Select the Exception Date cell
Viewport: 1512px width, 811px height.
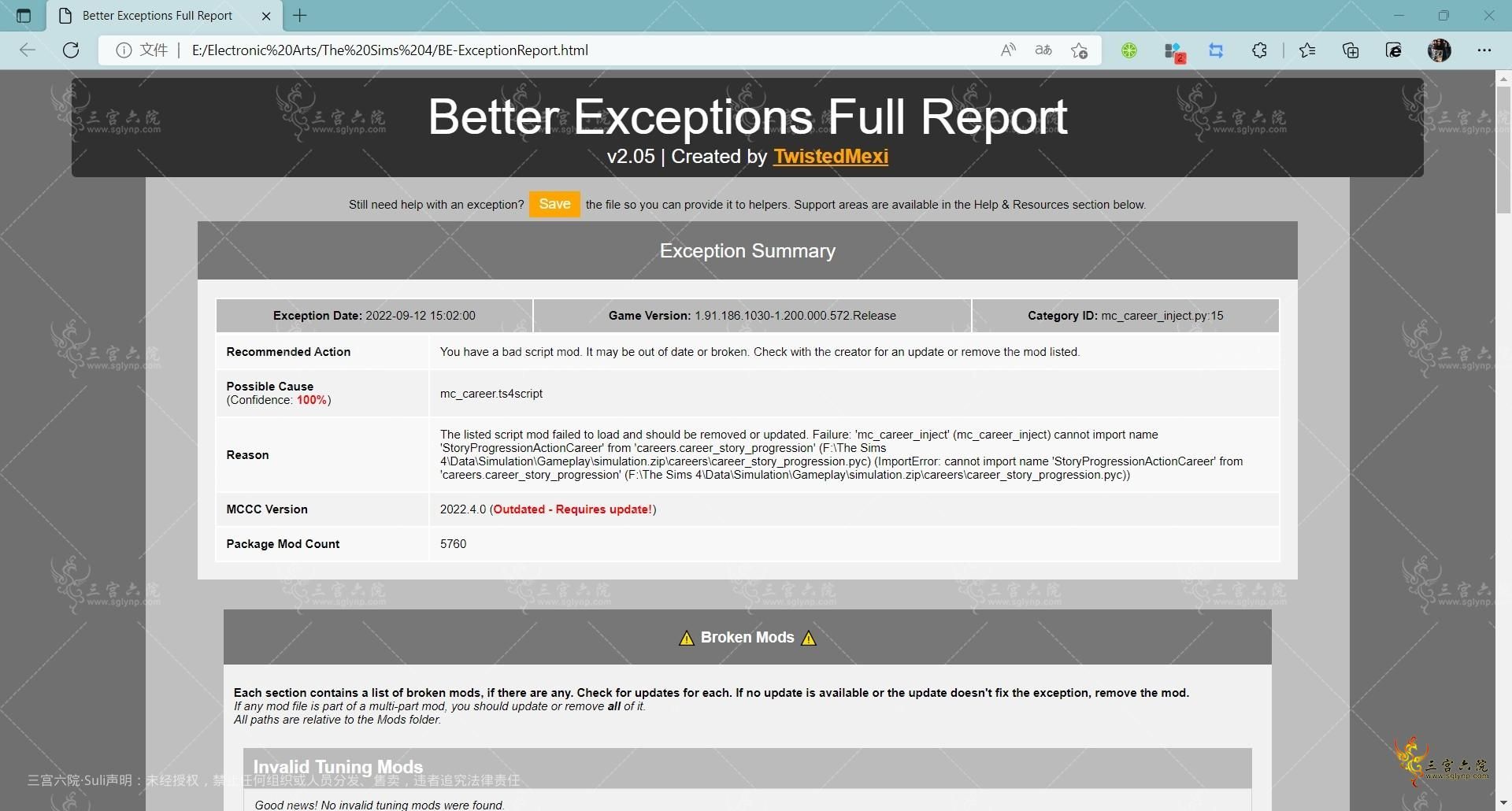coord(374,316)
